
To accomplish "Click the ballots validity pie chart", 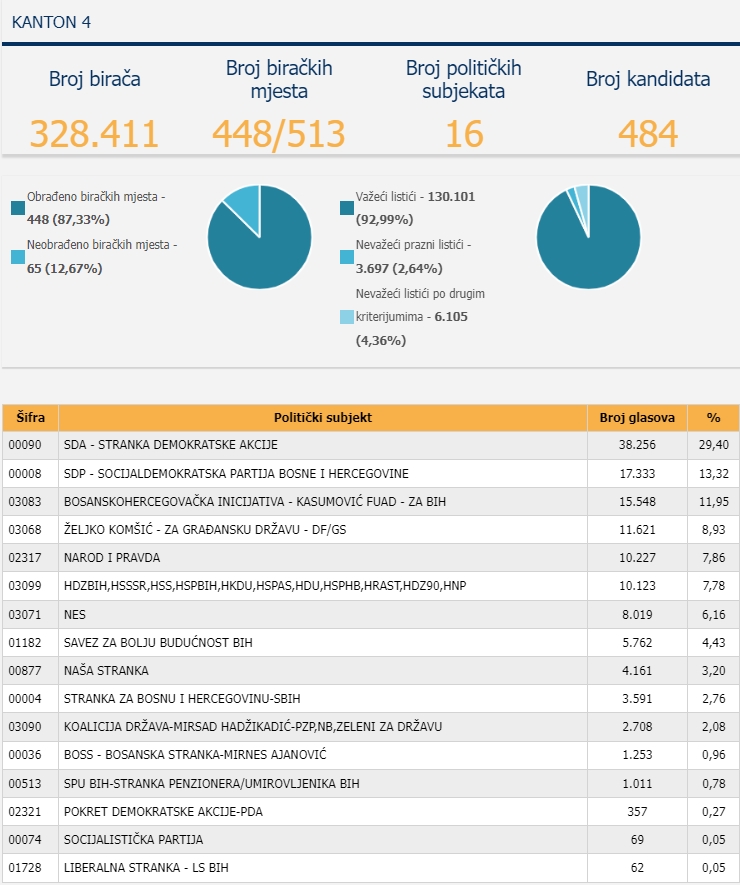I will [588, 238].
